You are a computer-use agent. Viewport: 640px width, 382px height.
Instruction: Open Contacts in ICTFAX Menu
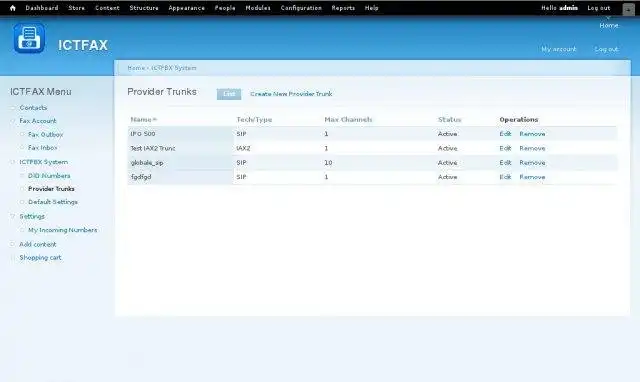point(33,108)
